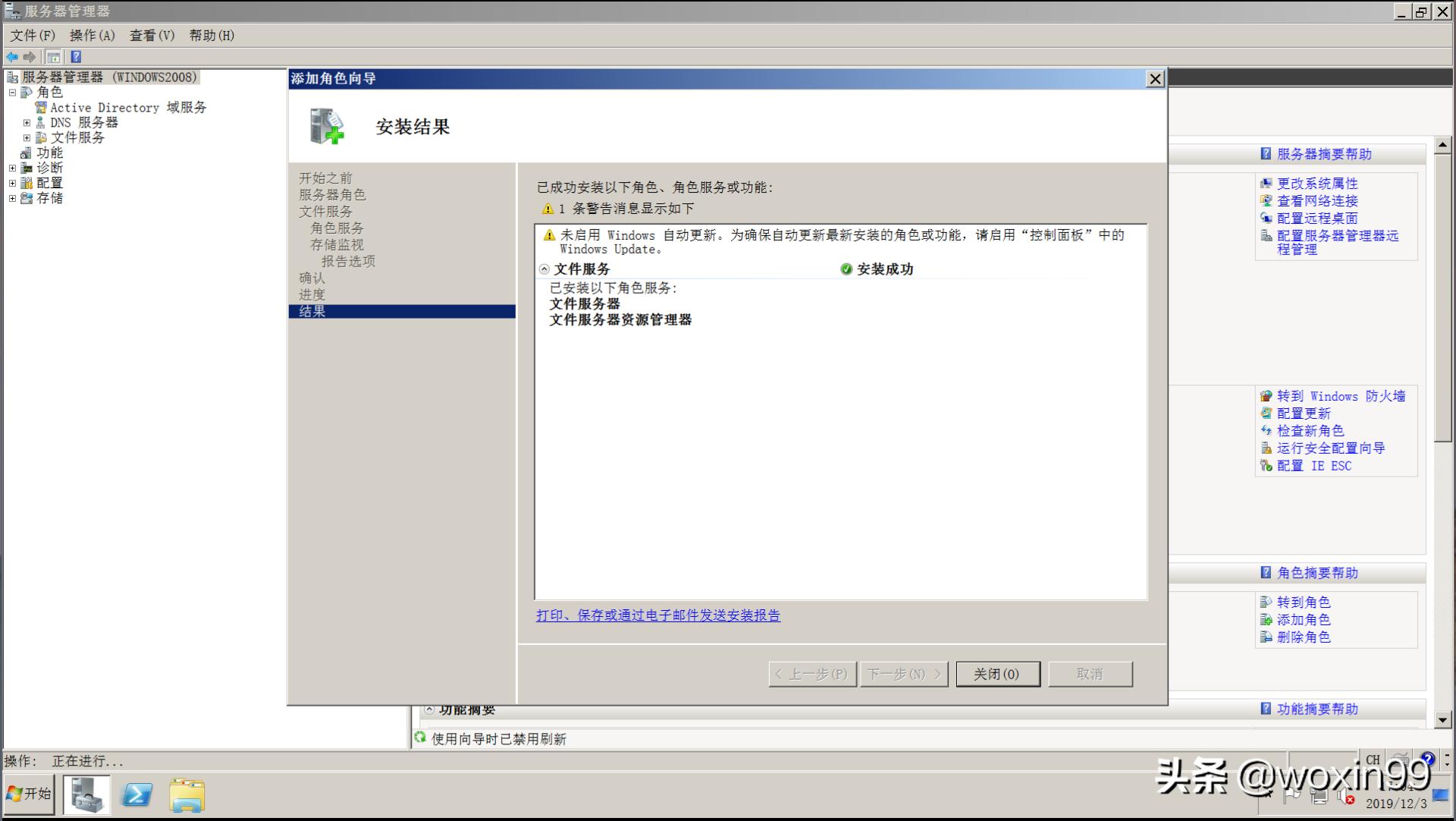
Task: Expand the 存储 tree node
Action: pos(11,198)
